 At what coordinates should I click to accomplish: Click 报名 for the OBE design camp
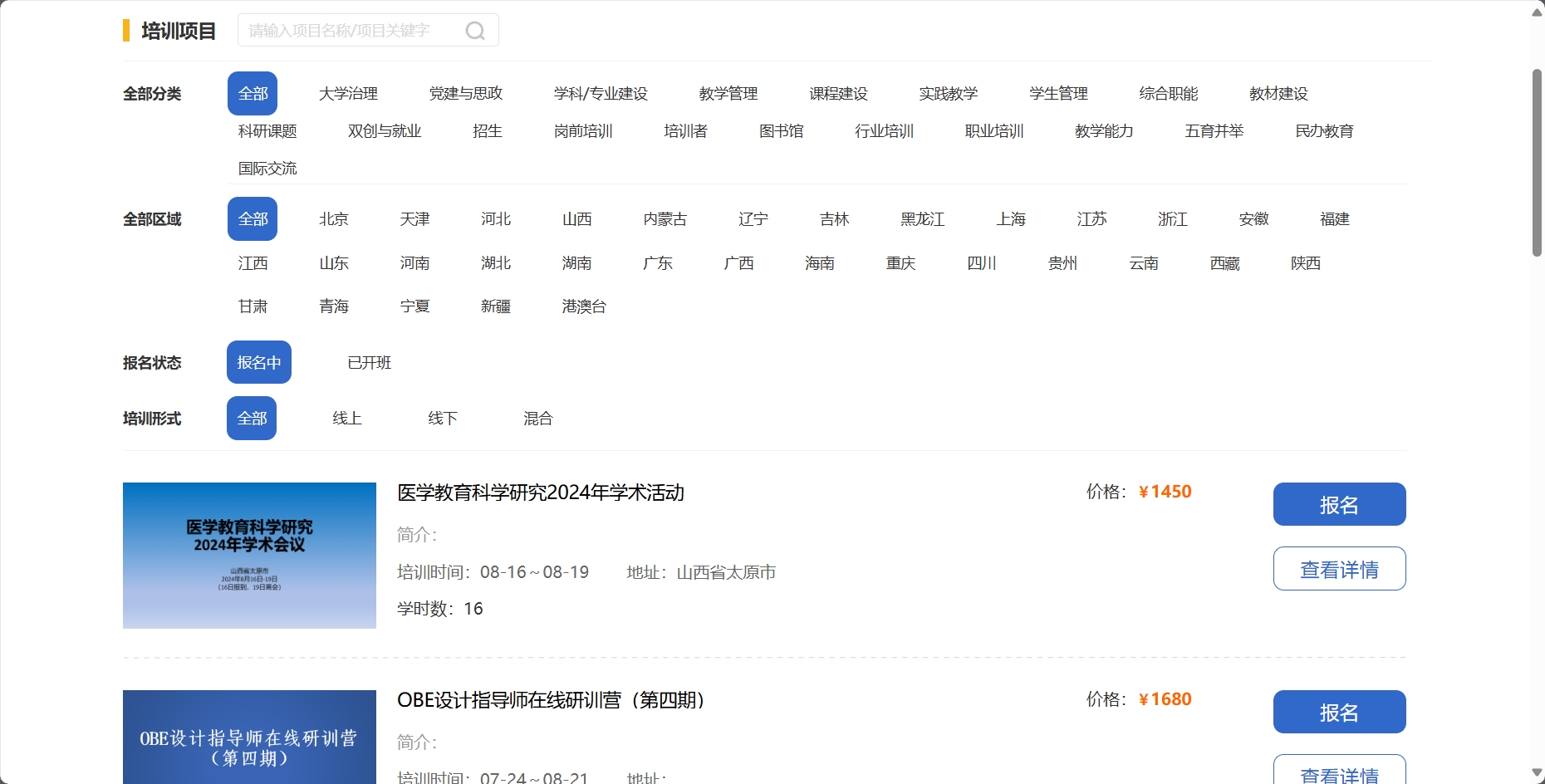(1339, 712)
